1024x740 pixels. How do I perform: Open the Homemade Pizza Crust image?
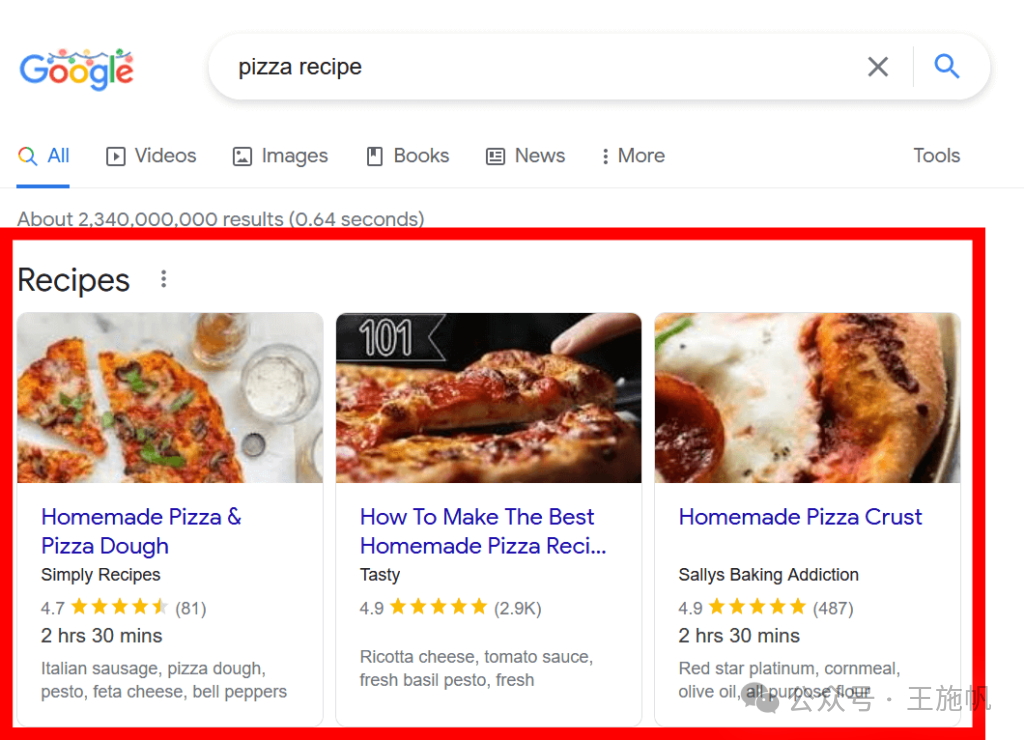pyautogui.click(x=807, y=398)
